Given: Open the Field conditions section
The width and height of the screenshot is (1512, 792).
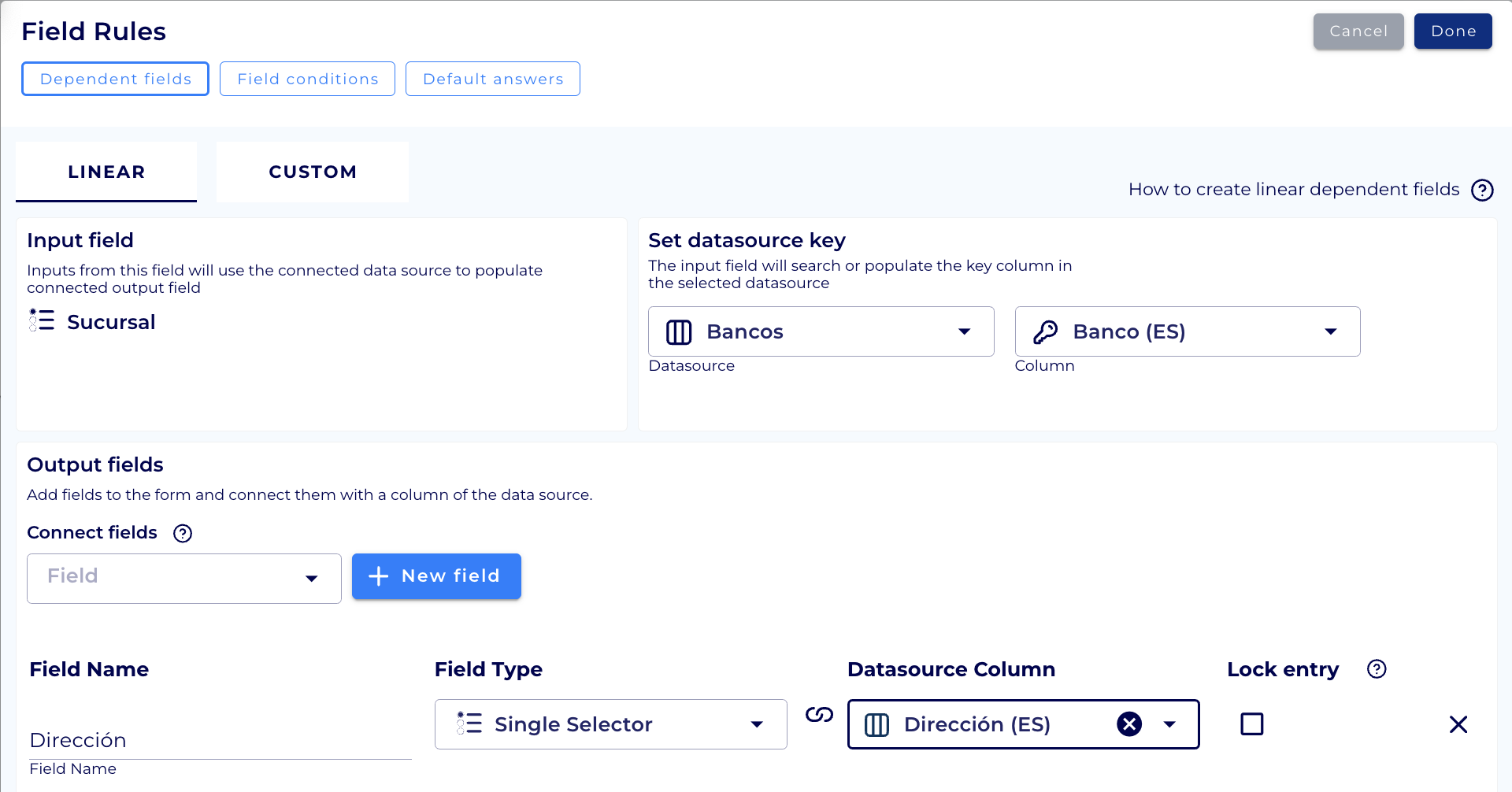Looking at the screenshot, I should pyautogui.click(x=307, y=79).
